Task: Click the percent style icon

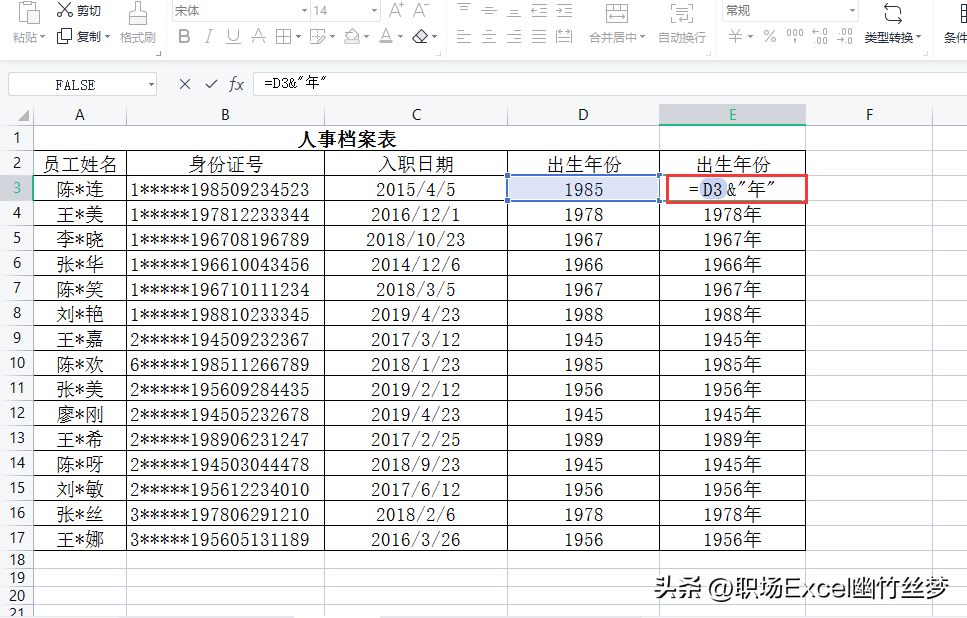Action: click(769, 36)
